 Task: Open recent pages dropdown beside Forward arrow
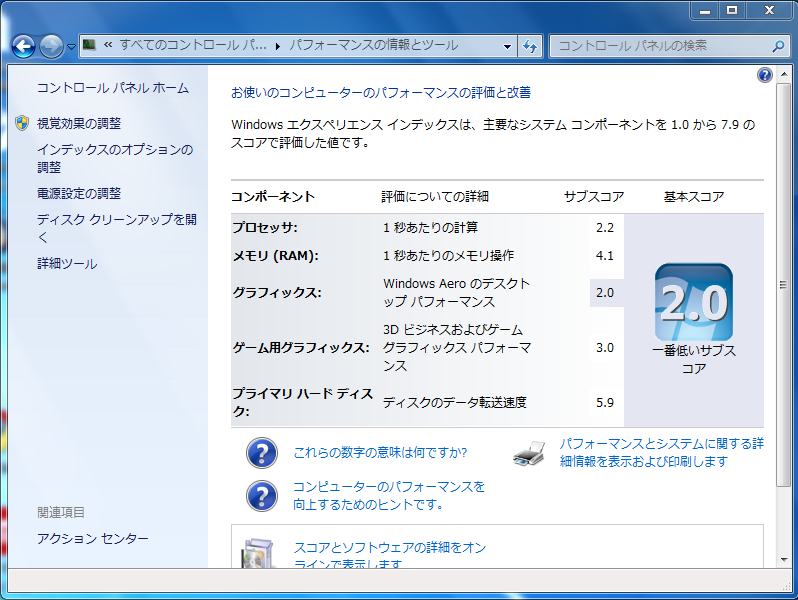[x=71, y=46]
